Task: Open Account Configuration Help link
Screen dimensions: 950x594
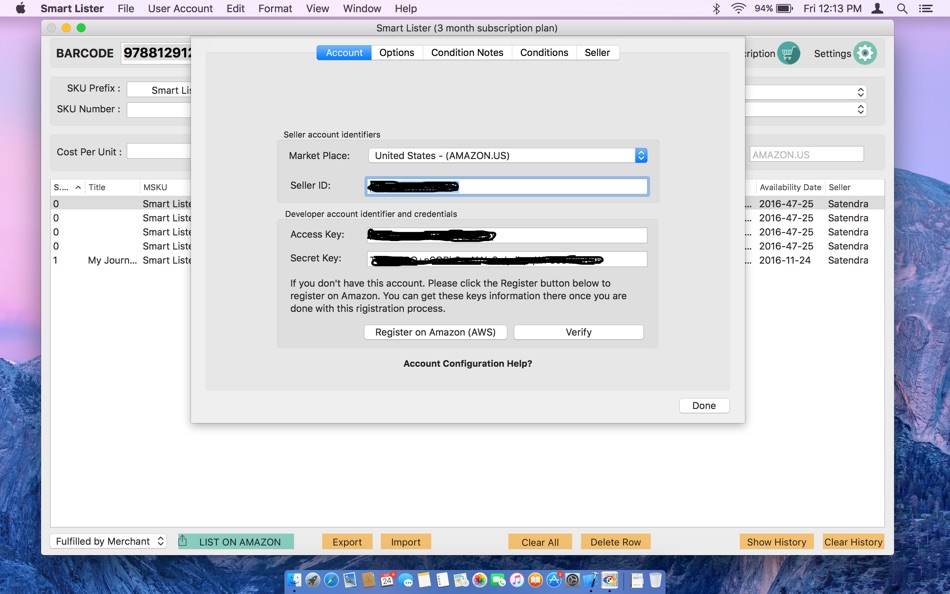Action: [468, 364]
